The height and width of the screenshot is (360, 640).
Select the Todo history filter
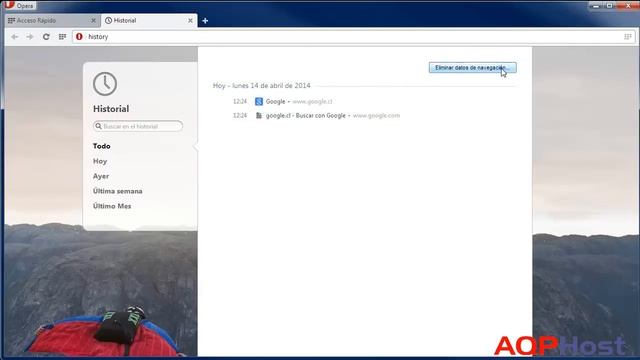pyautogui.click(x=102, y=146)
